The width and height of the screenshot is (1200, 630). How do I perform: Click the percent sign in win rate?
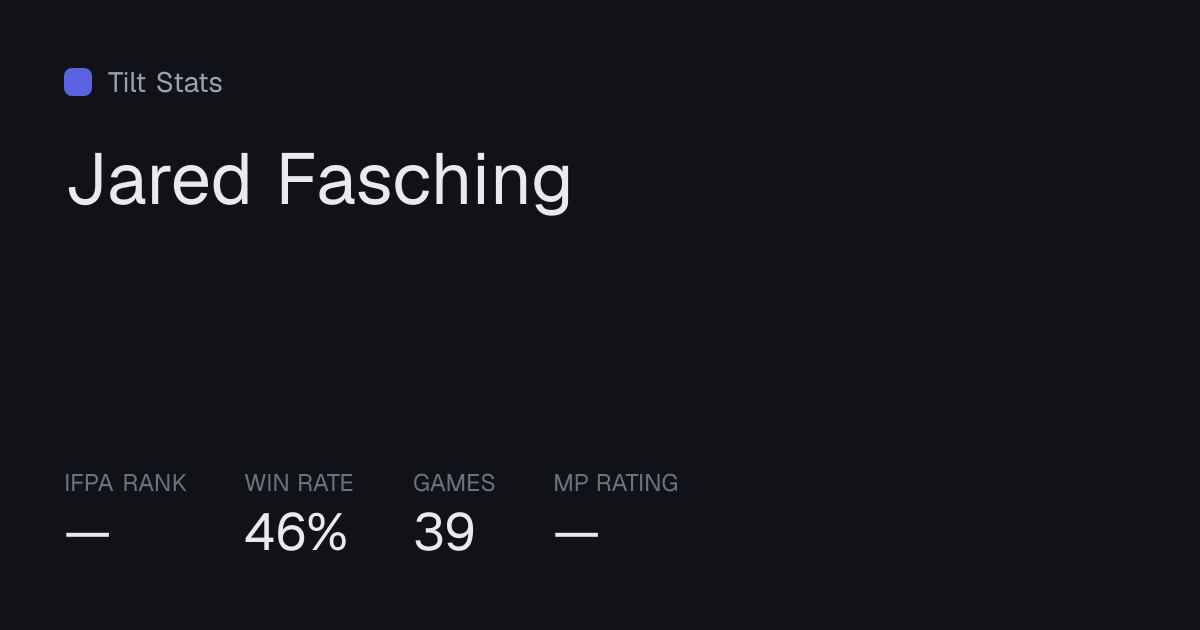(x=327, y=532)
